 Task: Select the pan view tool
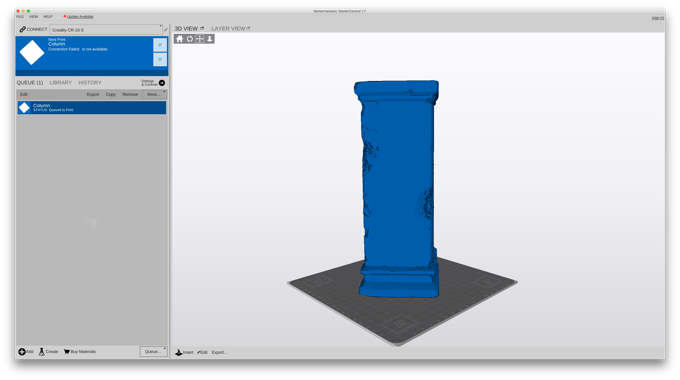pos(199,39)
